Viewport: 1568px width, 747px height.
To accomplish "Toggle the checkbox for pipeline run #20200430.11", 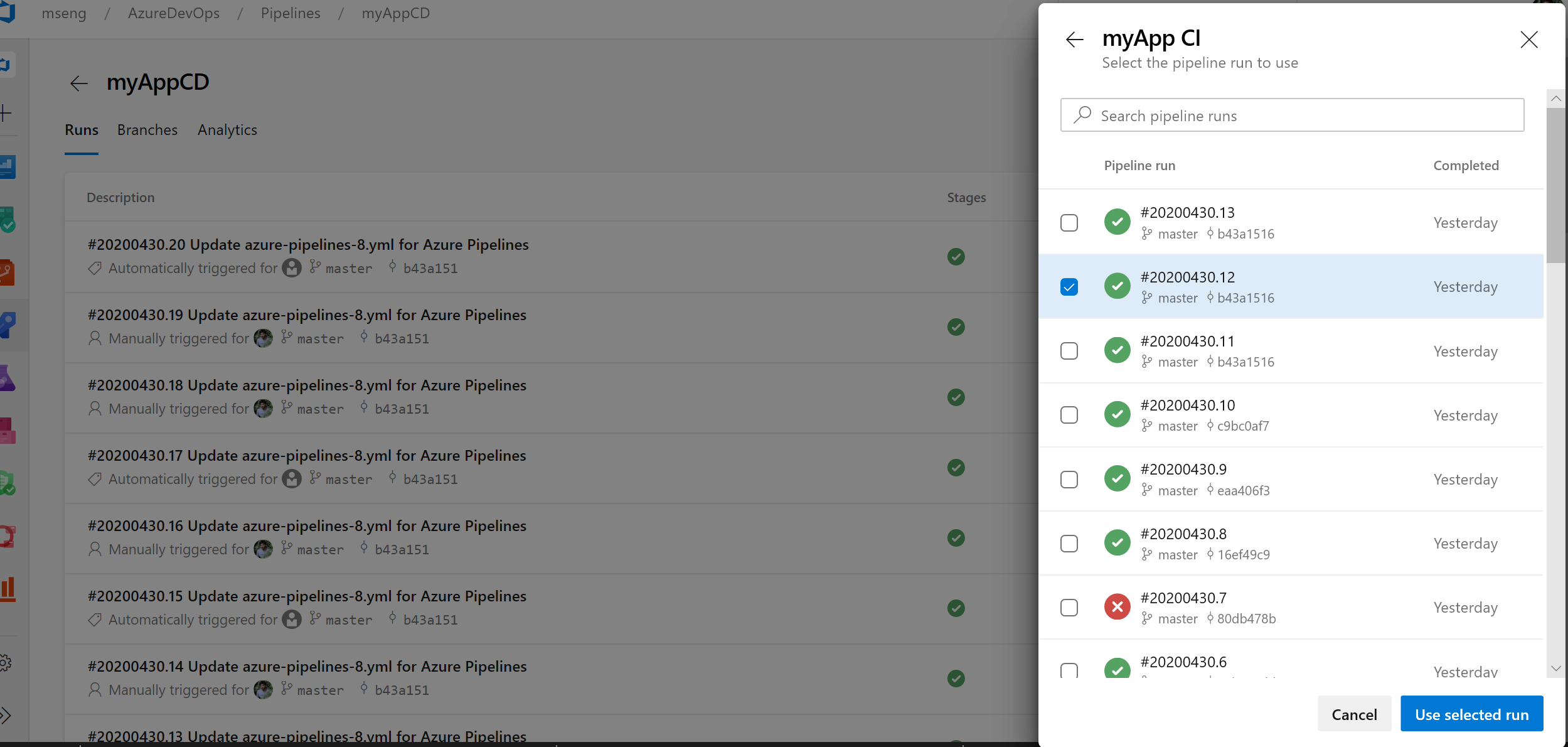I will (1069, 351).
